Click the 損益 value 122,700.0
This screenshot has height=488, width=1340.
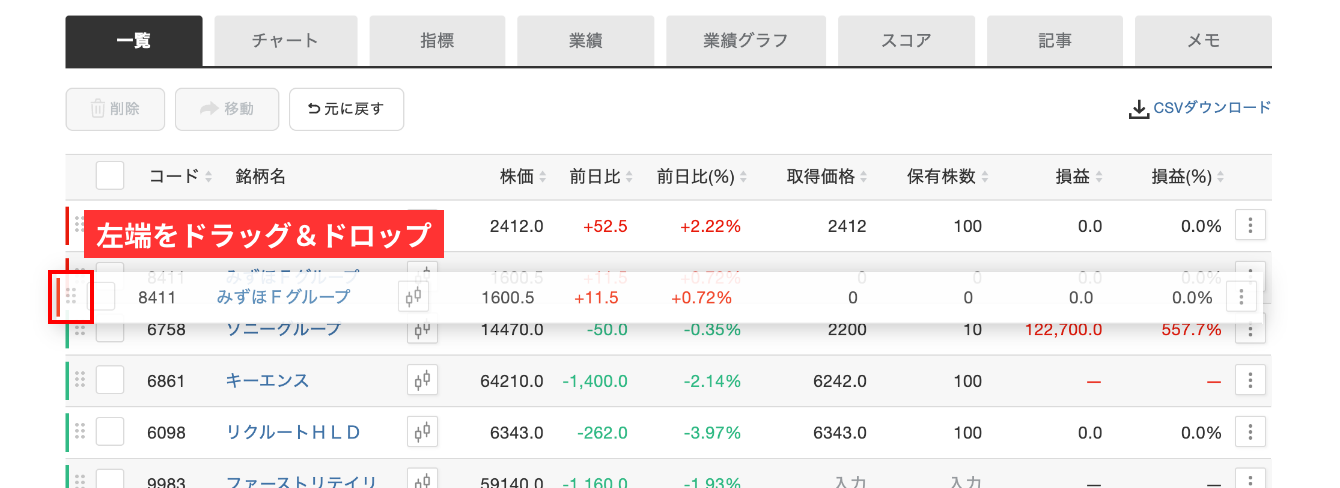[1064, 329]
